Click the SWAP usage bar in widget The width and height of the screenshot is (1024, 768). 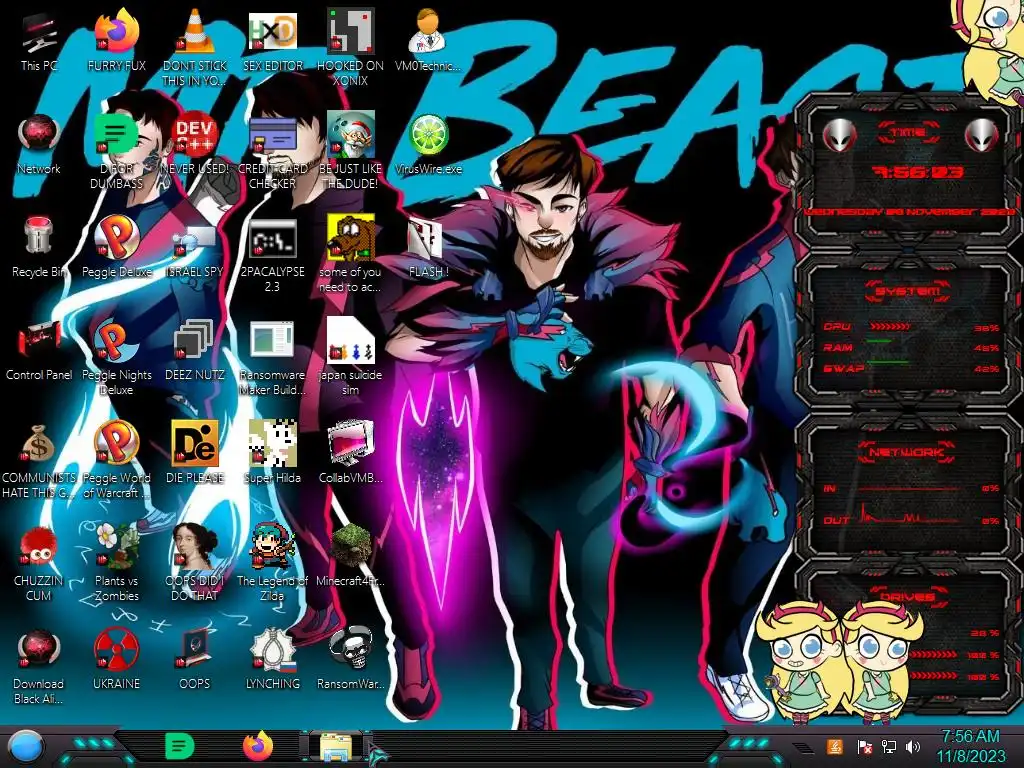[888, 362]
